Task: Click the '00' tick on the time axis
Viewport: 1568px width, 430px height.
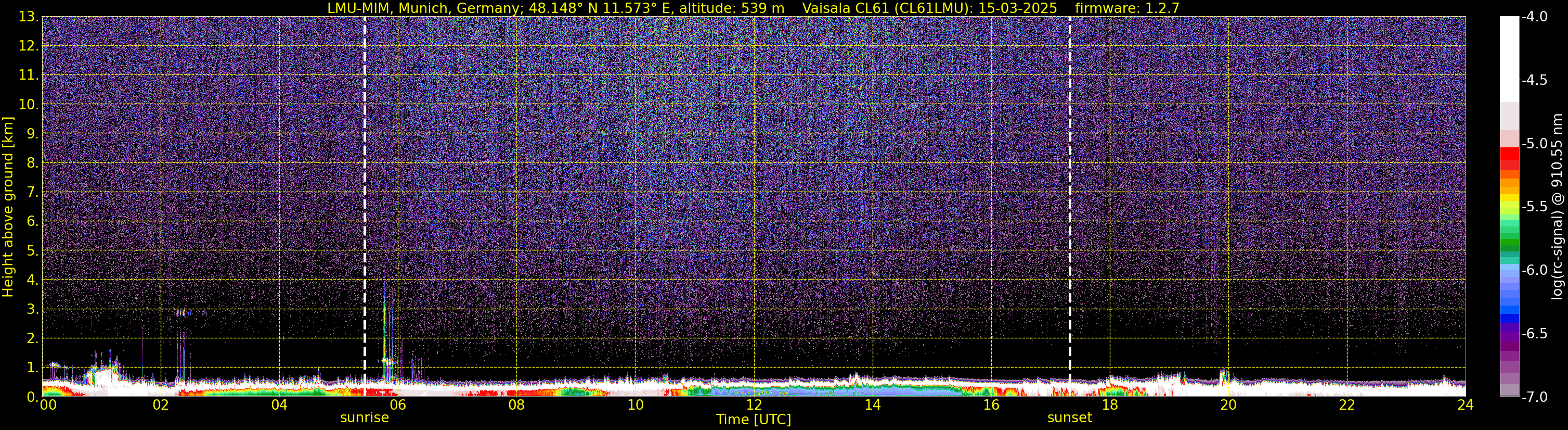Action: point(47,405)
